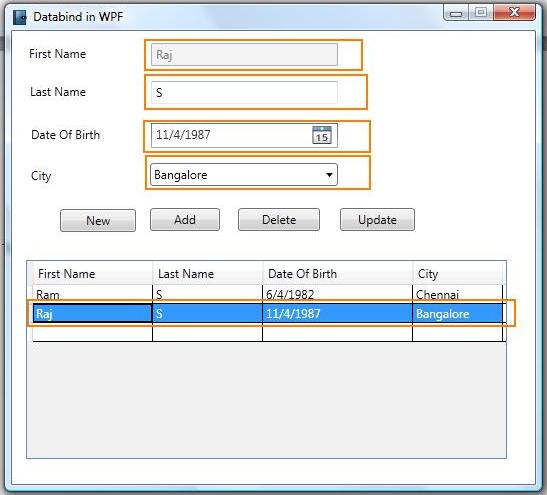Open the Bangalore city combo box

[x=243, y=174]
